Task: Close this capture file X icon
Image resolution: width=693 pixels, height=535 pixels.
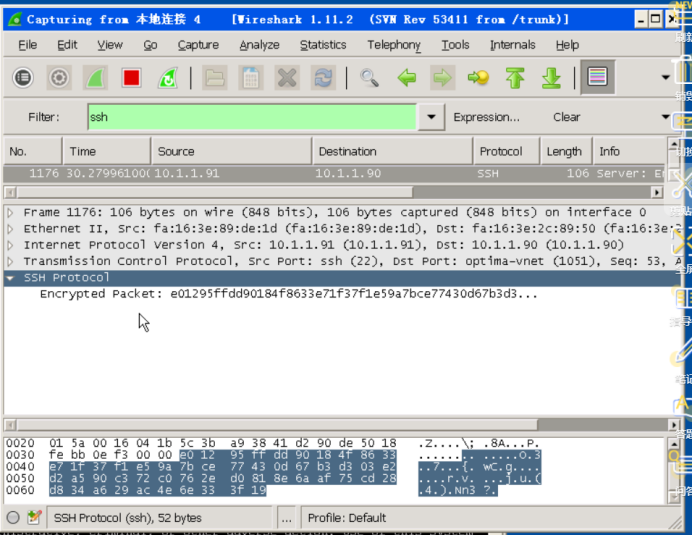Action: [x=287, y=78]
